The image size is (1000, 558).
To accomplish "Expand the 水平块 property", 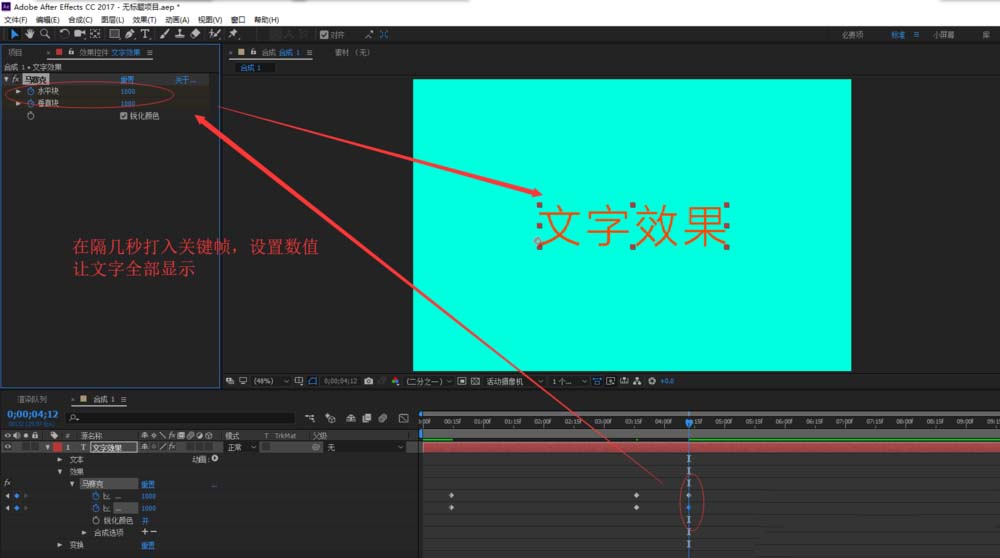I will (18, 91).
